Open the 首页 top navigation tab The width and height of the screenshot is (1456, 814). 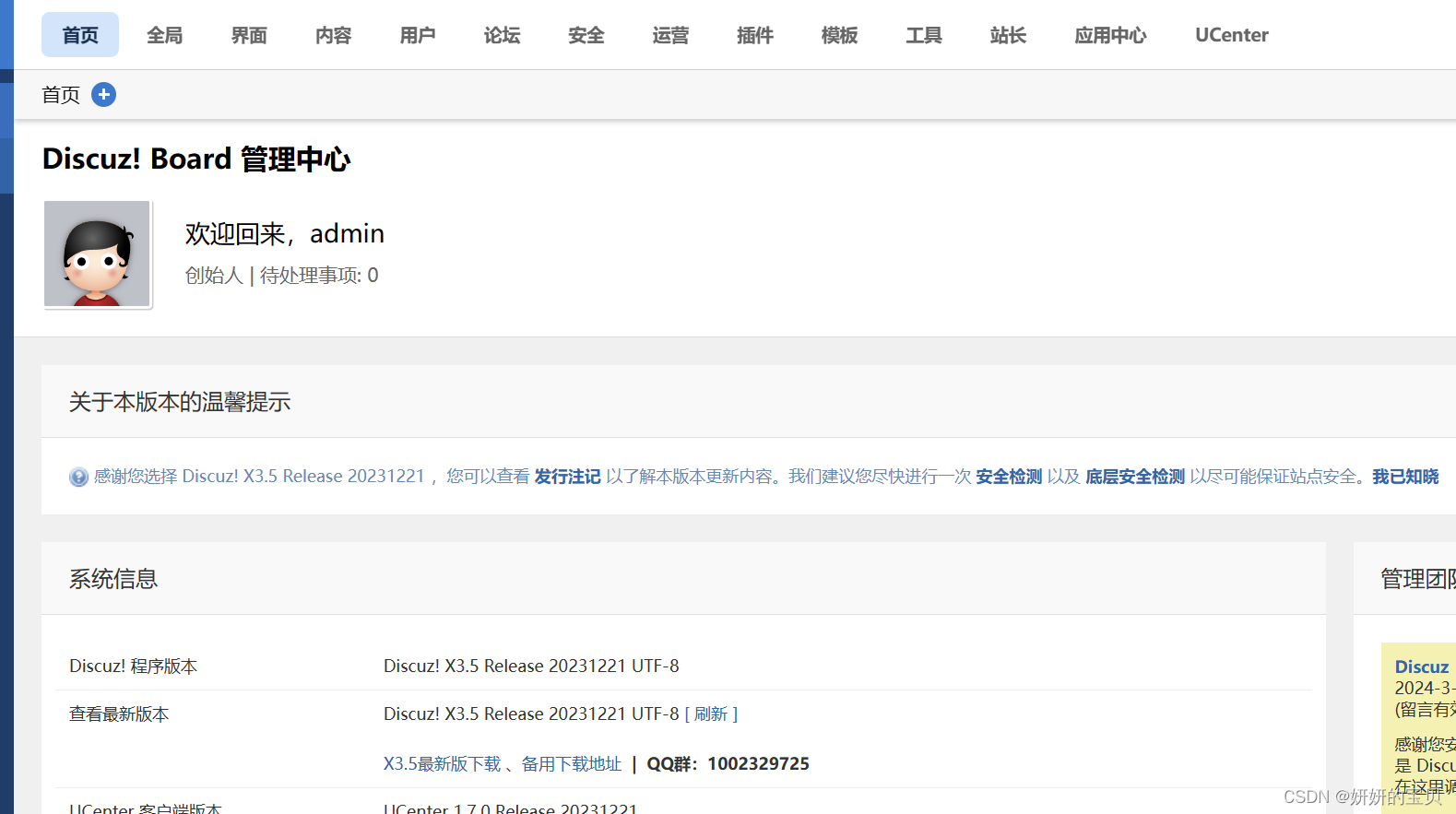80,35
